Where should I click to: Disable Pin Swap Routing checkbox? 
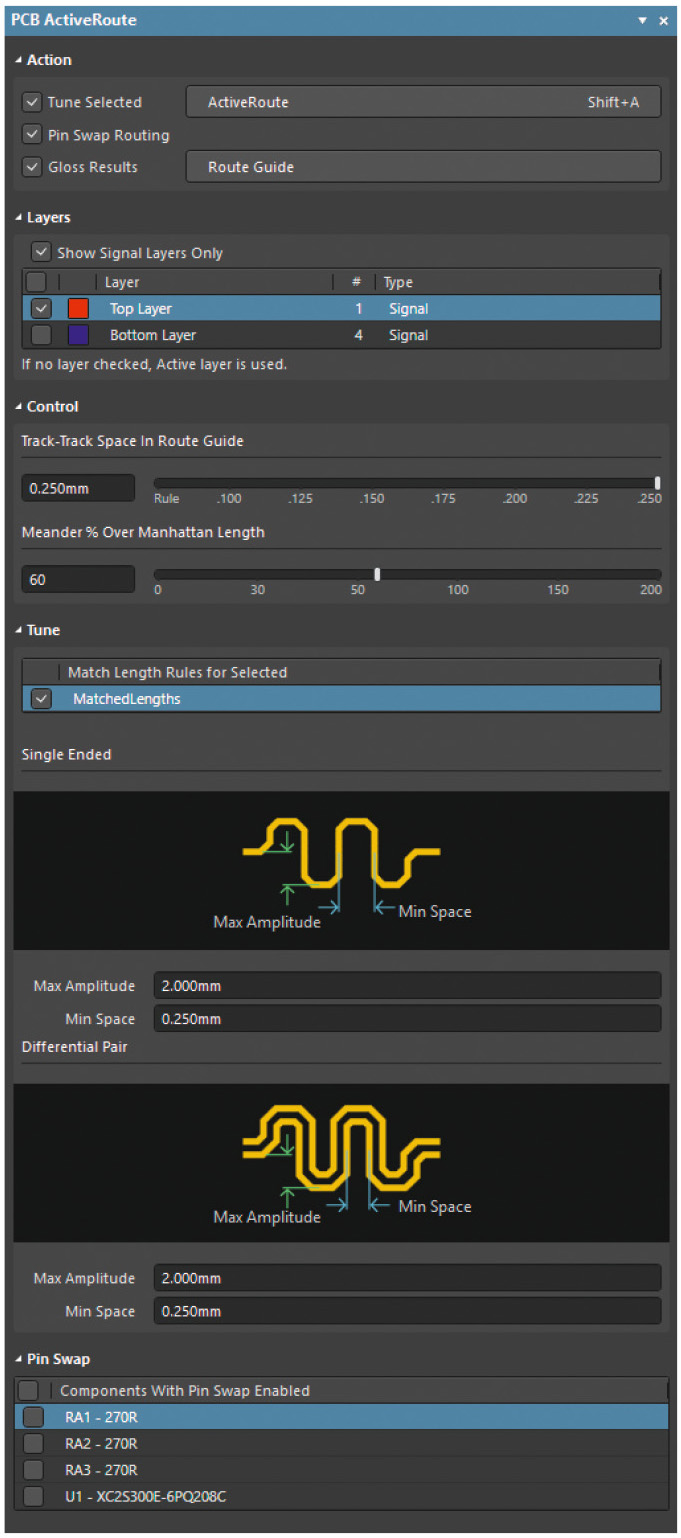point(32,135)
